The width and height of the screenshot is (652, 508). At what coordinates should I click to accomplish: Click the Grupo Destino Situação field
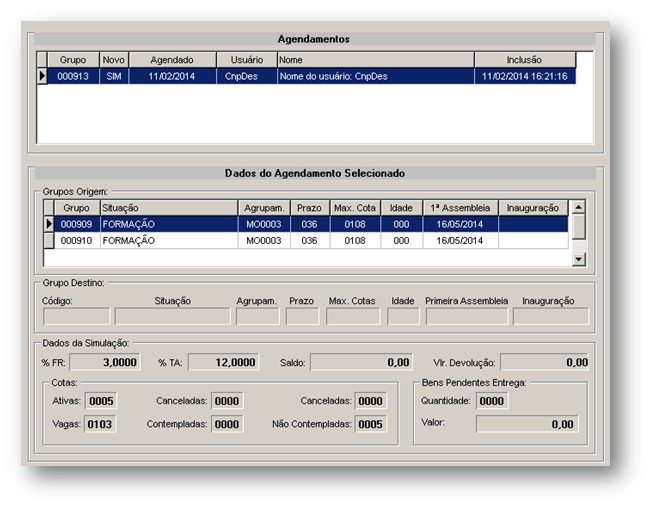tap(173, 316)
